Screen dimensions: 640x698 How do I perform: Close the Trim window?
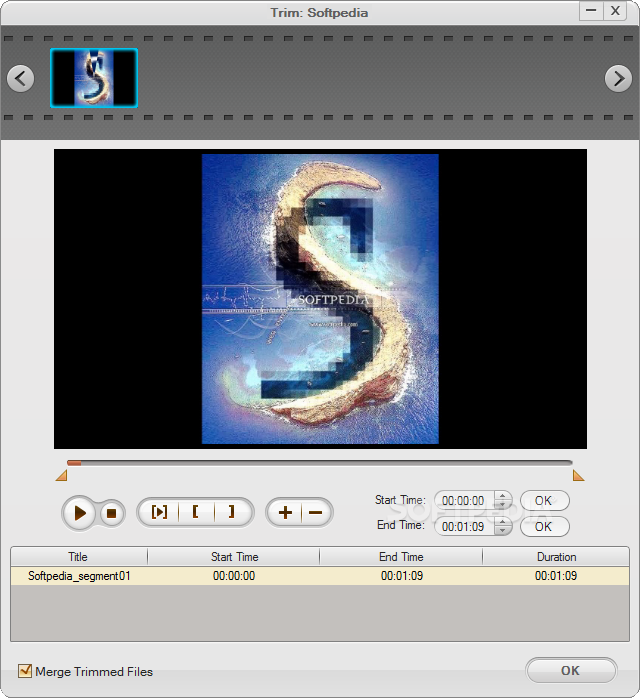coord(615,11)
